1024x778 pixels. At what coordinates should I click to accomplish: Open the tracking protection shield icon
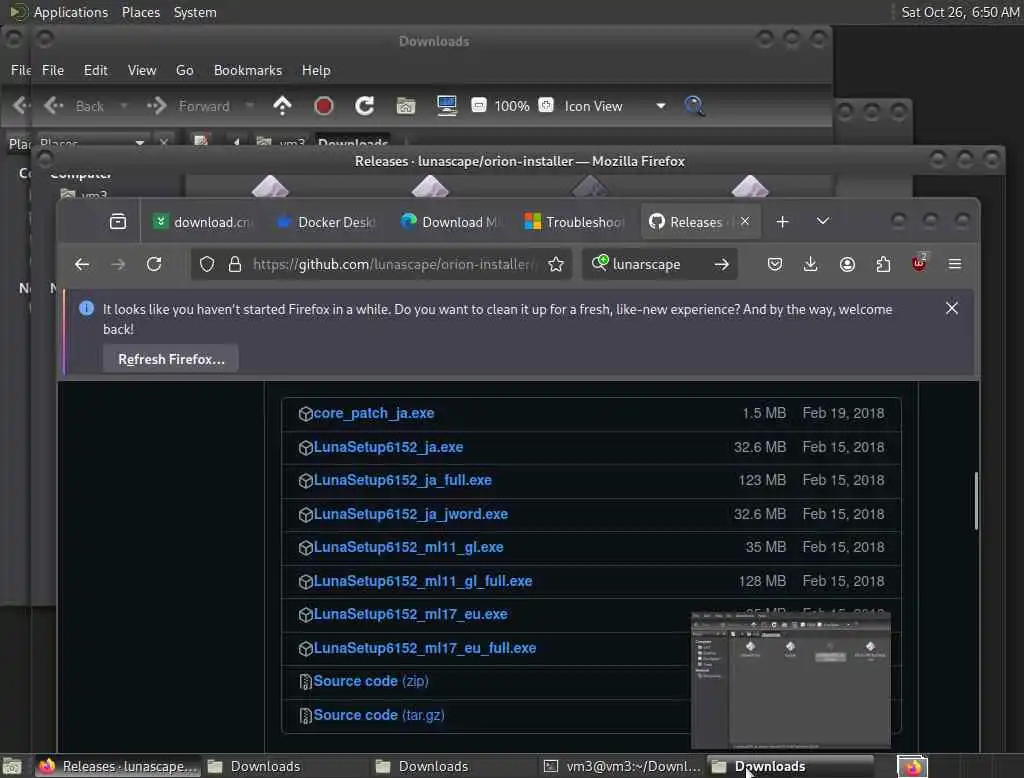206,264
